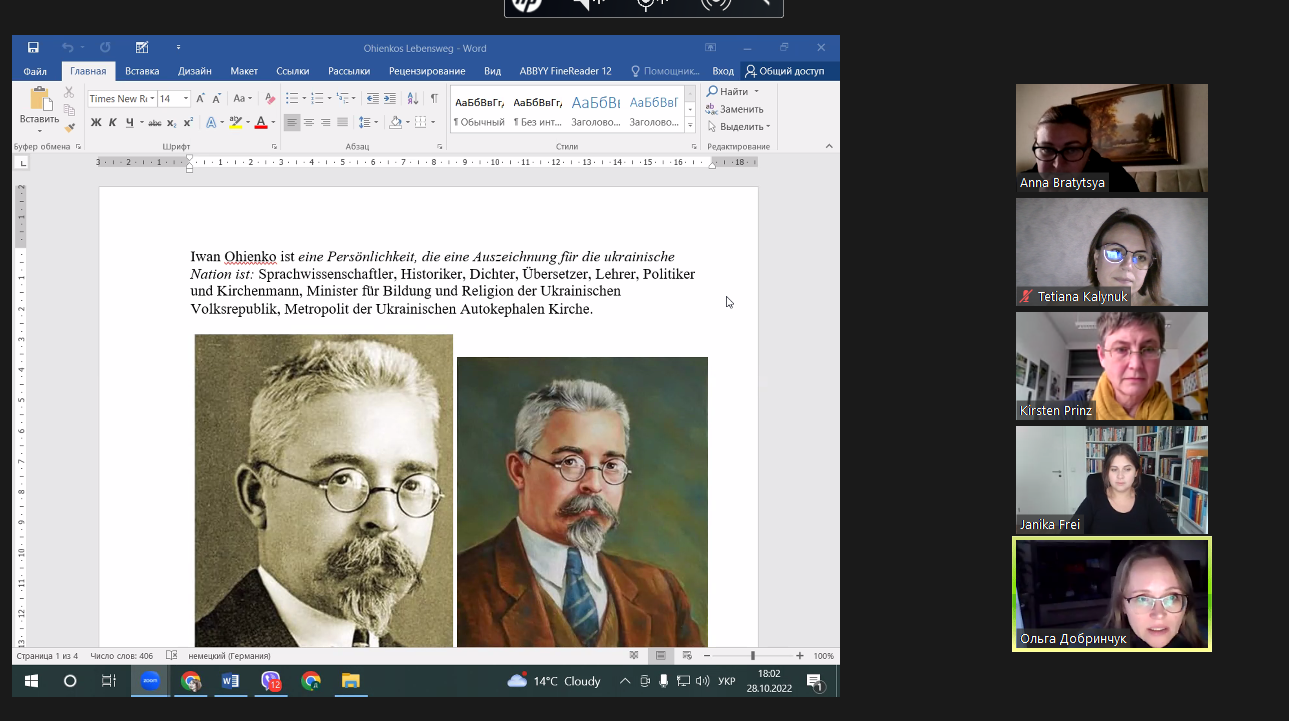The width and height of the screenshot is (1289, 721).
Task: Click the Заменить button
Action: click(x=740, y=109)
